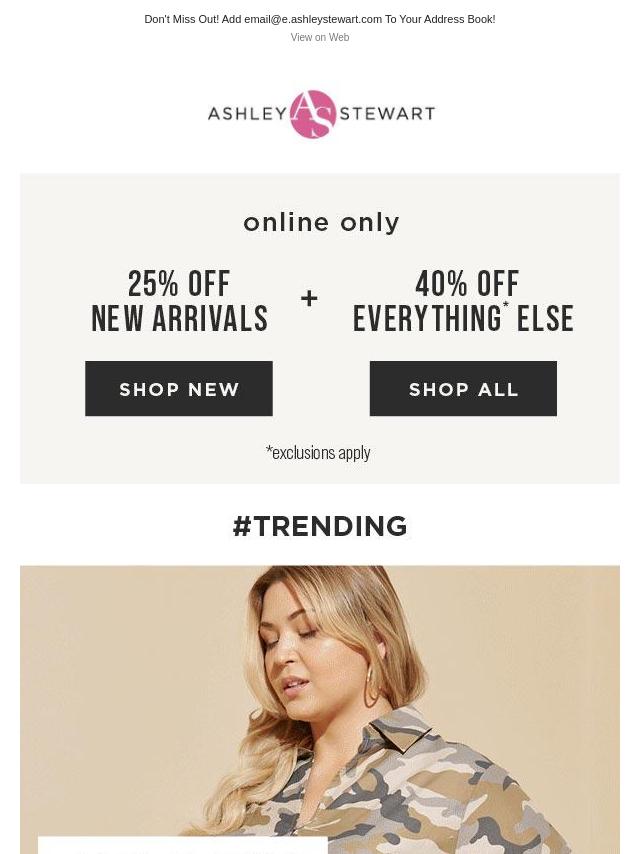This screenshot has width=640, height=854.
Task: Click the plus sign between the offers
Action: [309, 298]
